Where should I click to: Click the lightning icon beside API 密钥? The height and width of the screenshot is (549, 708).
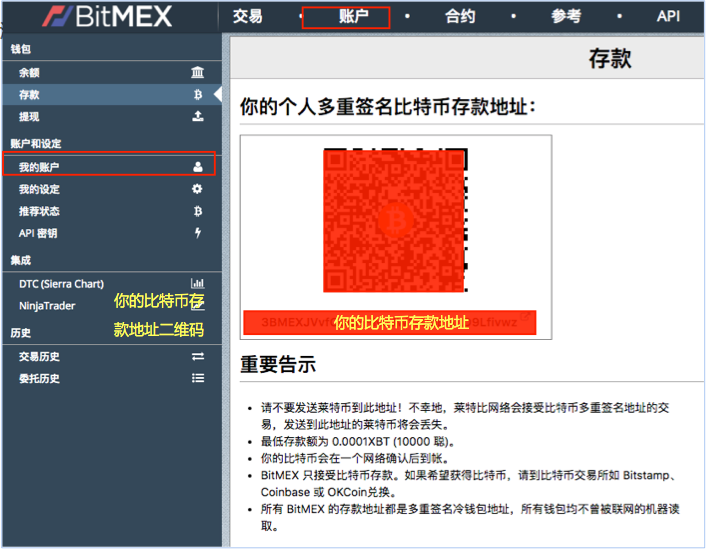pyautogui.click(x=198, y=233)
